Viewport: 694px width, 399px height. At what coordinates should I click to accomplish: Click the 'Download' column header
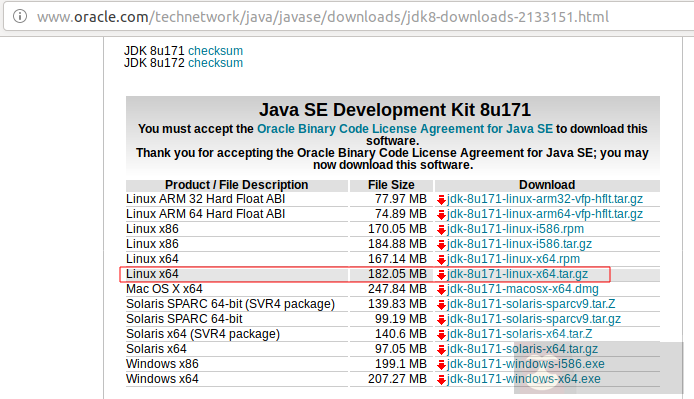tap(547, 185)
